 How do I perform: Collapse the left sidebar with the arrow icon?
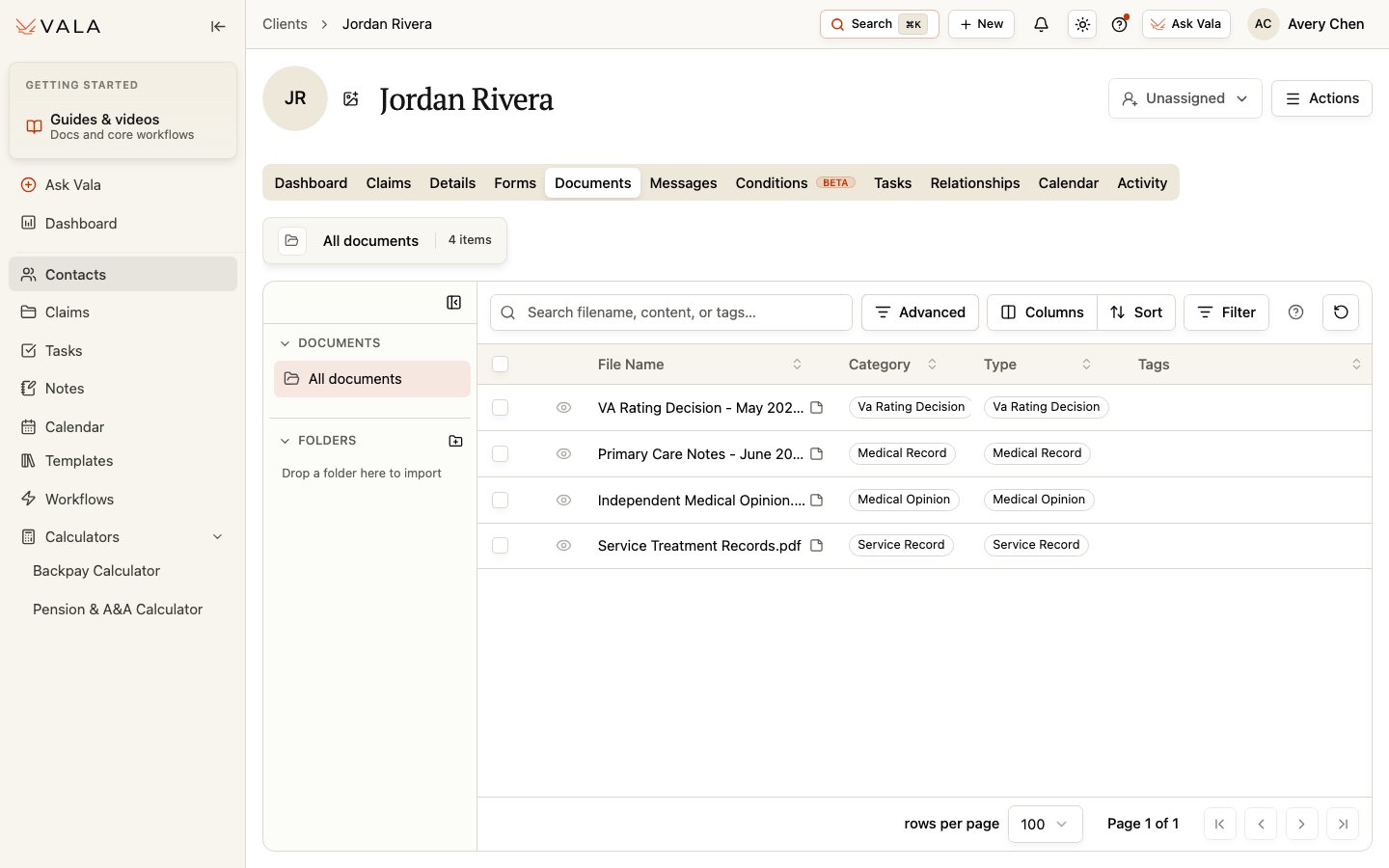(218, 26)
